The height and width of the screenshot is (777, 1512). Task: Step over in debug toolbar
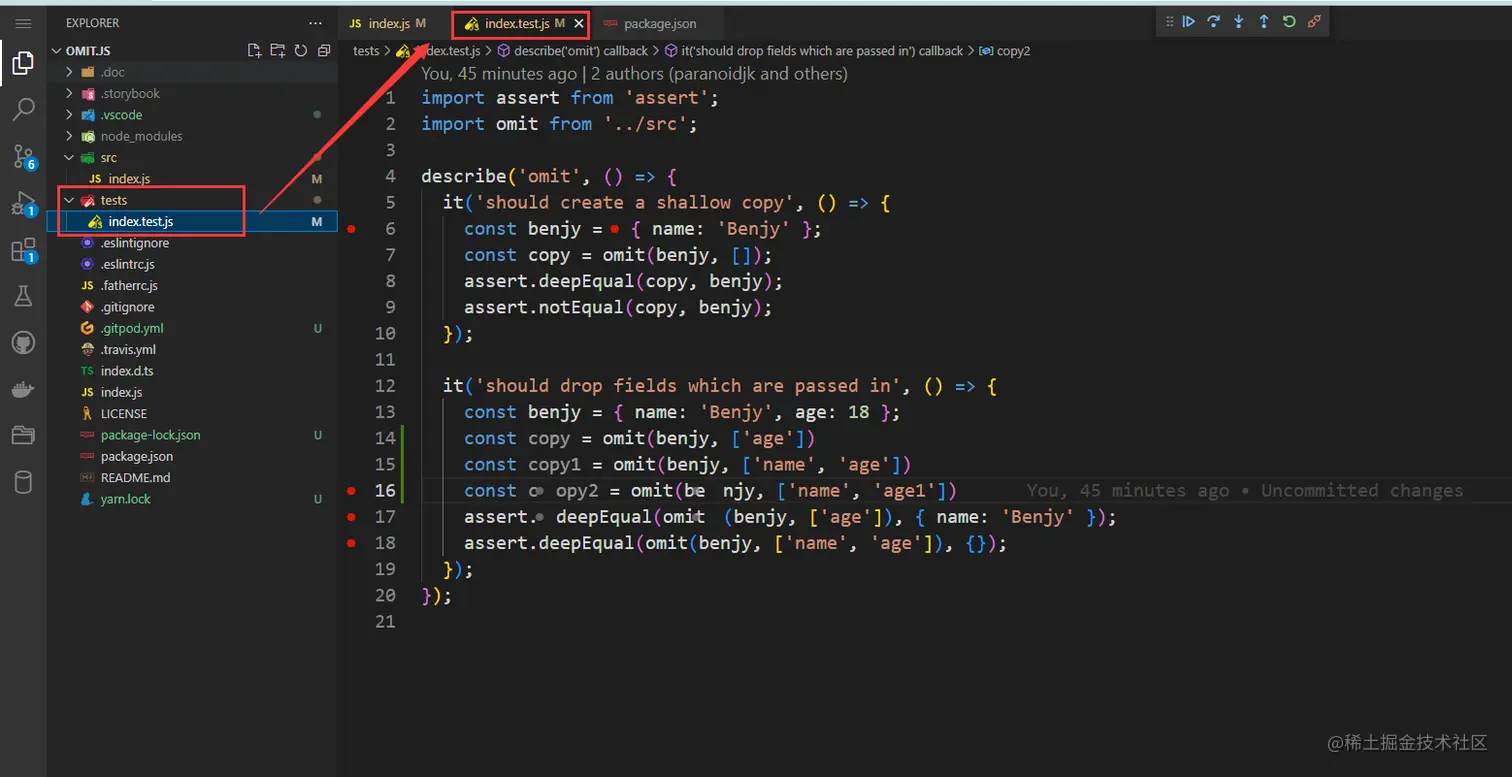(x=1214, y=21)
